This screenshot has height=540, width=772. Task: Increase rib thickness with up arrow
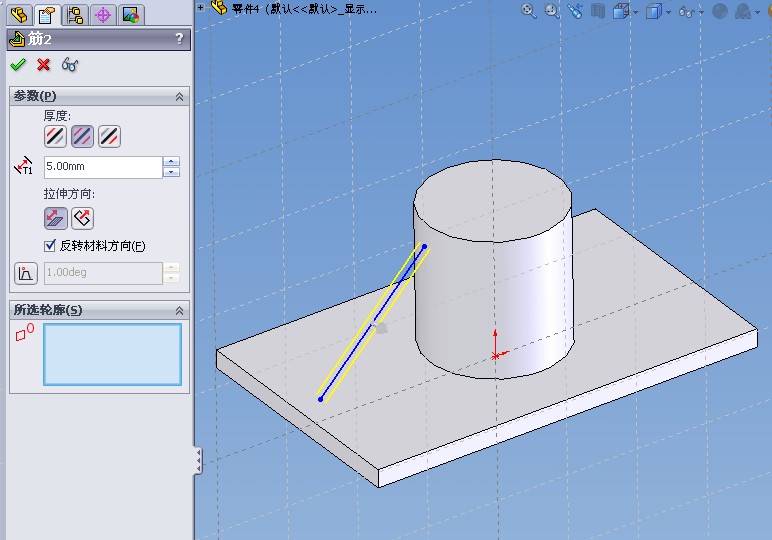click(x=172, y=162)
